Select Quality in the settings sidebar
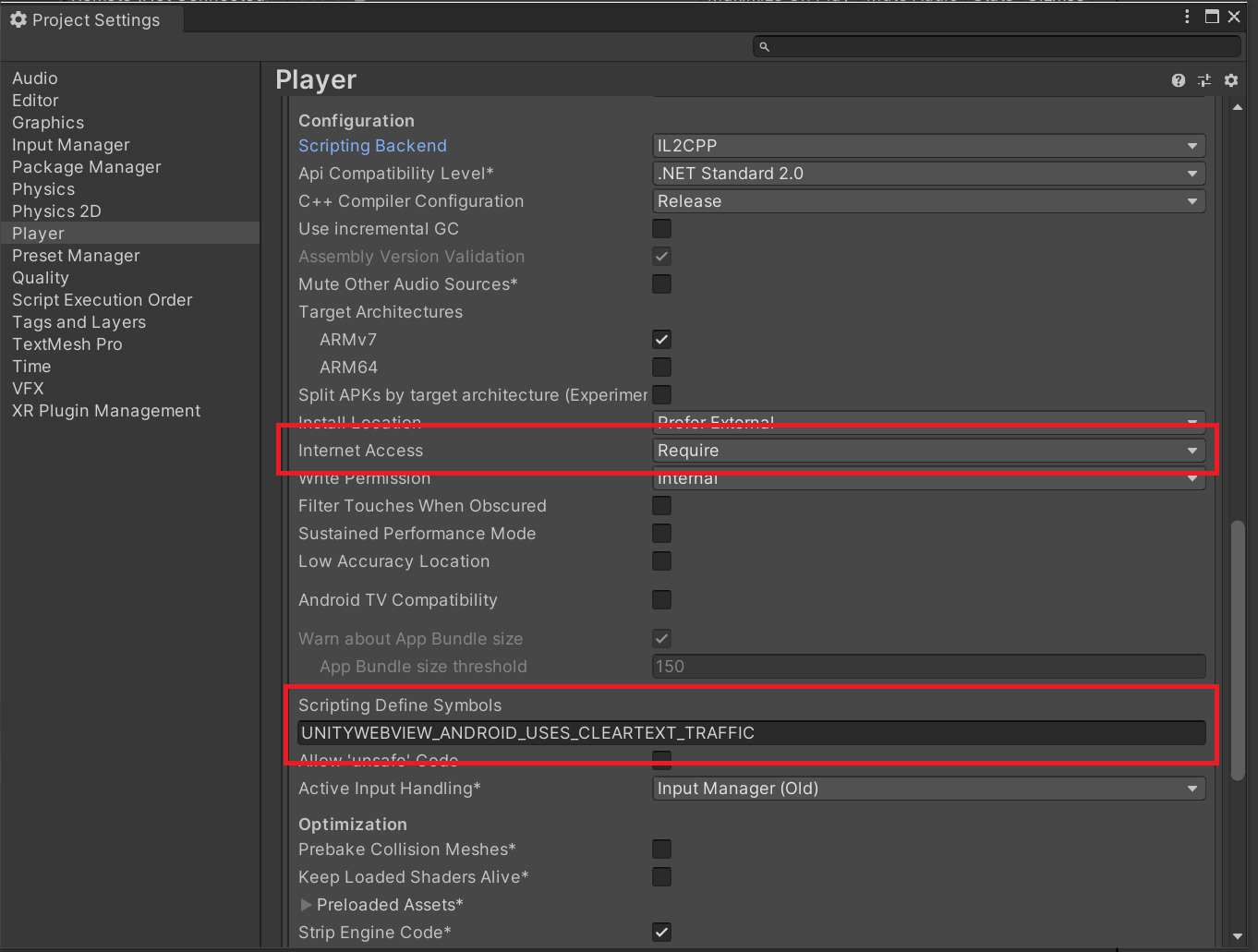The image size is (1258, 952). (41, 277)
